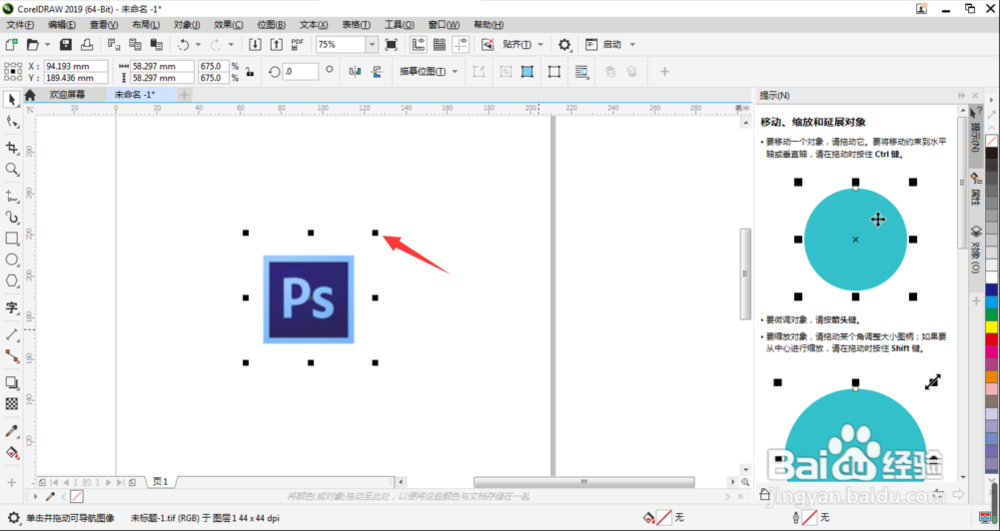1000x531 pixels.
Task: Switch to the 欢迎屏幕 tab
Action: (67, 94)
